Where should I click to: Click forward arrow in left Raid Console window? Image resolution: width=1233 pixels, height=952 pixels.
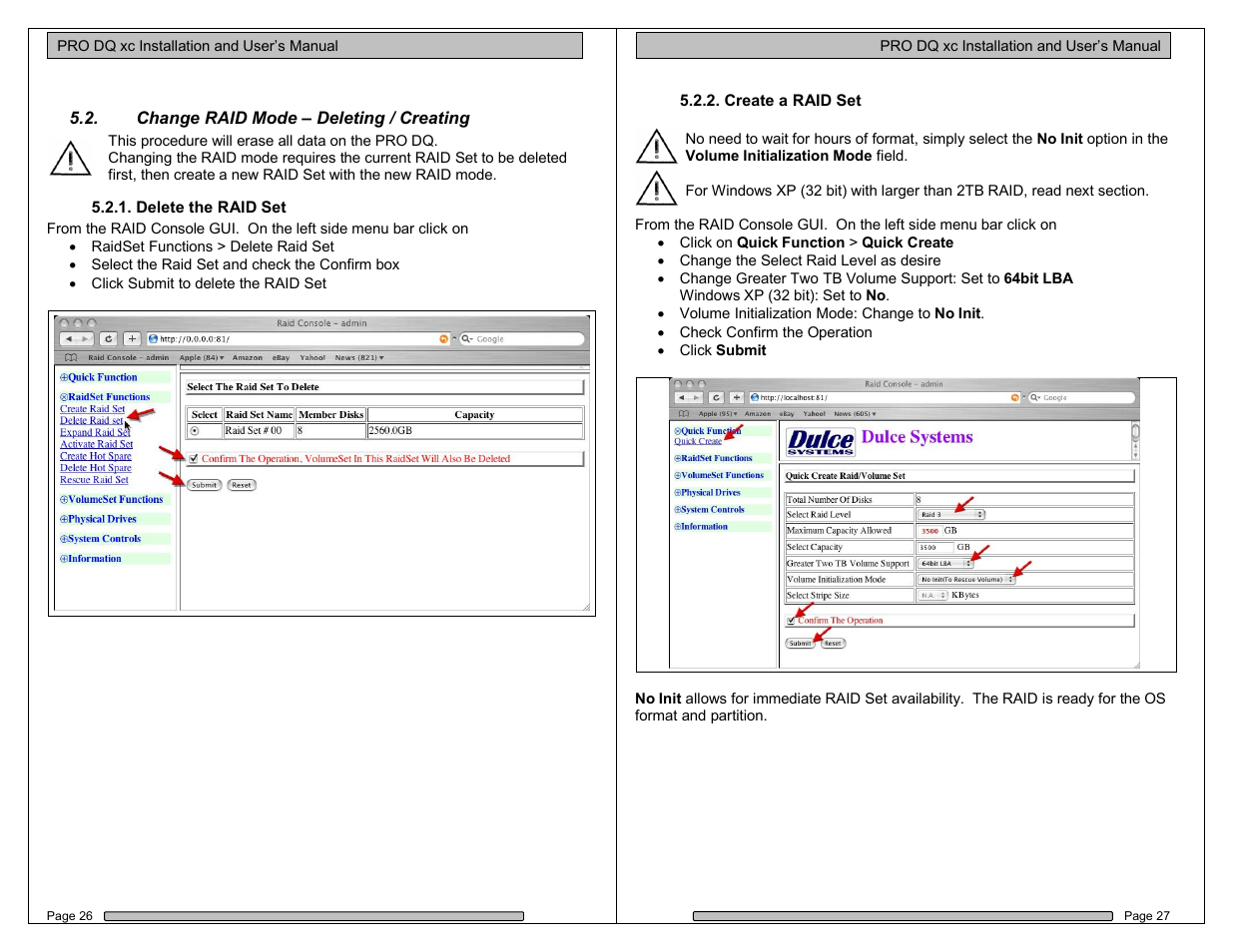pyautogui.click(x=85, y=339)
